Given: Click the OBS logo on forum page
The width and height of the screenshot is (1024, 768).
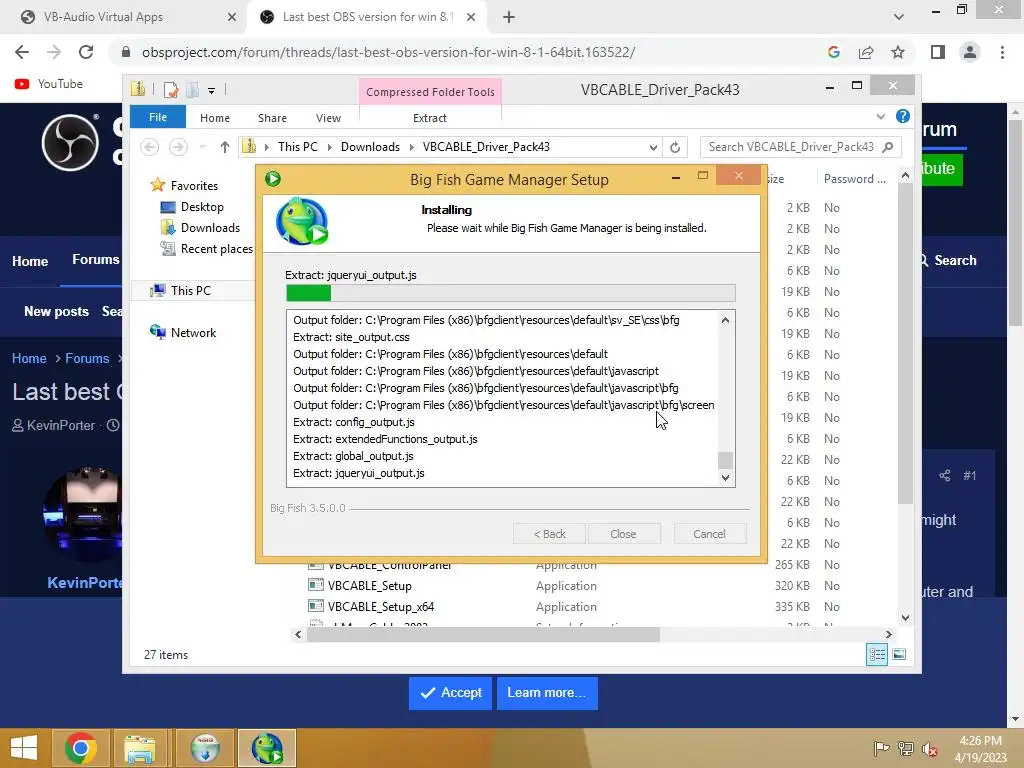Looking at the screenshot, I should (71, 142).
